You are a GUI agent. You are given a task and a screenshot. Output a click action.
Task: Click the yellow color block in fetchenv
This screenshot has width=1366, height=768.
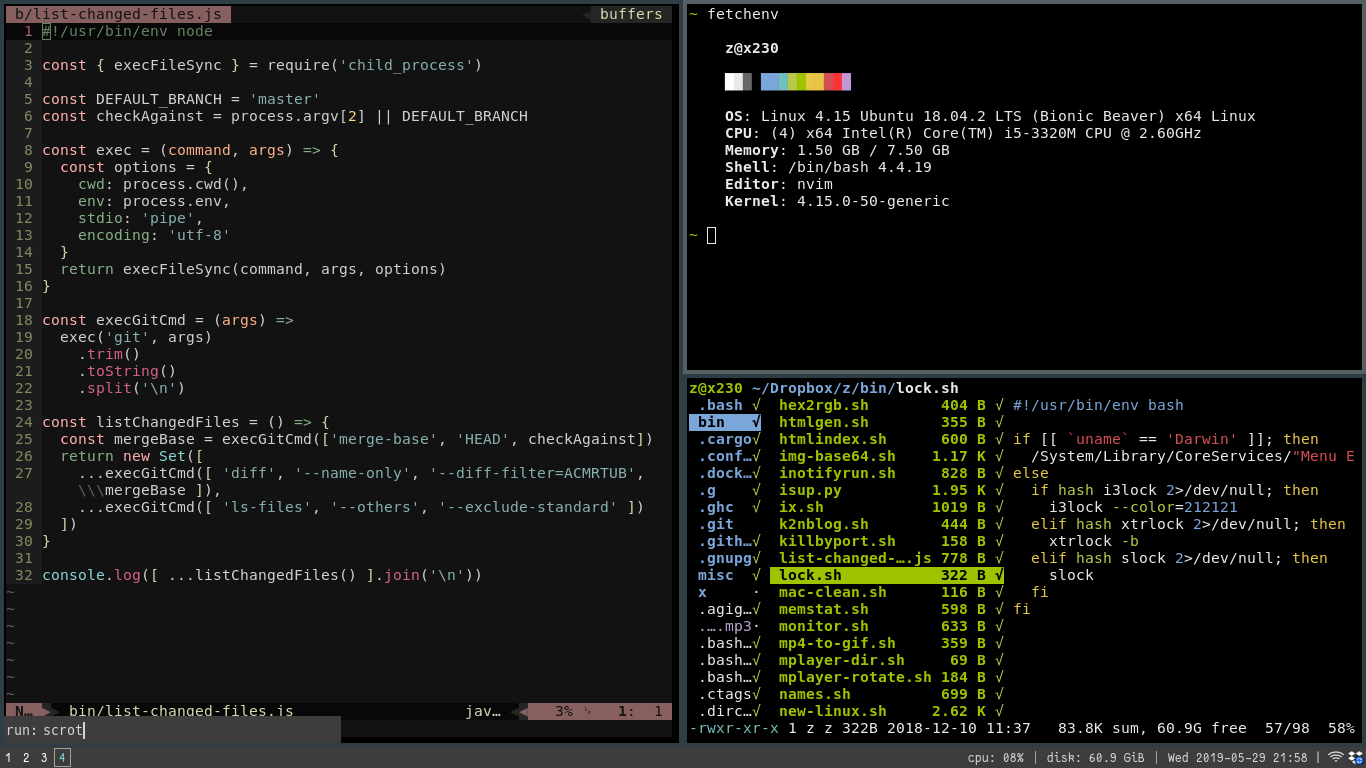click(x=815, y=82)
